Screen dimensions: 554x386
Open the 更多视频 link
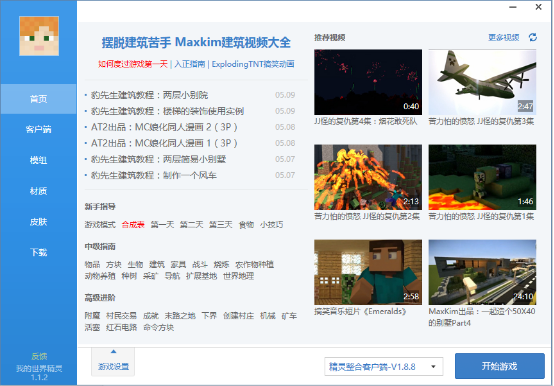click(x=503, y=37)
